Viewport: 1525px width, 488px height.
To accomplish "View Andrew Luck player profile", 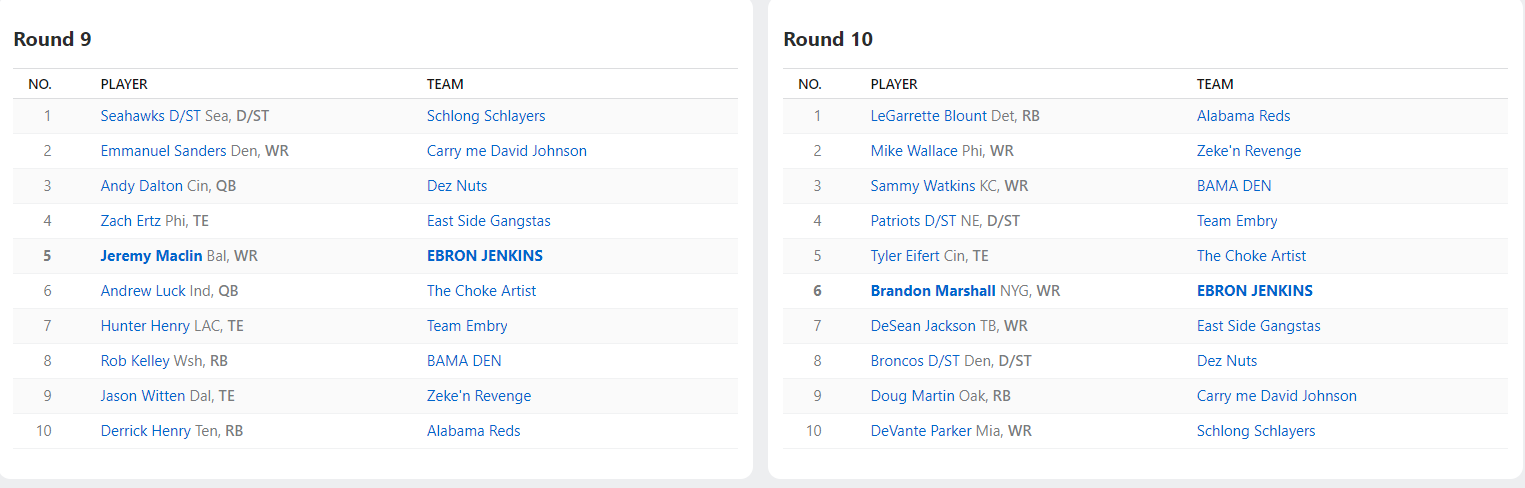I will pyautogui.click(x=143, y=291).
